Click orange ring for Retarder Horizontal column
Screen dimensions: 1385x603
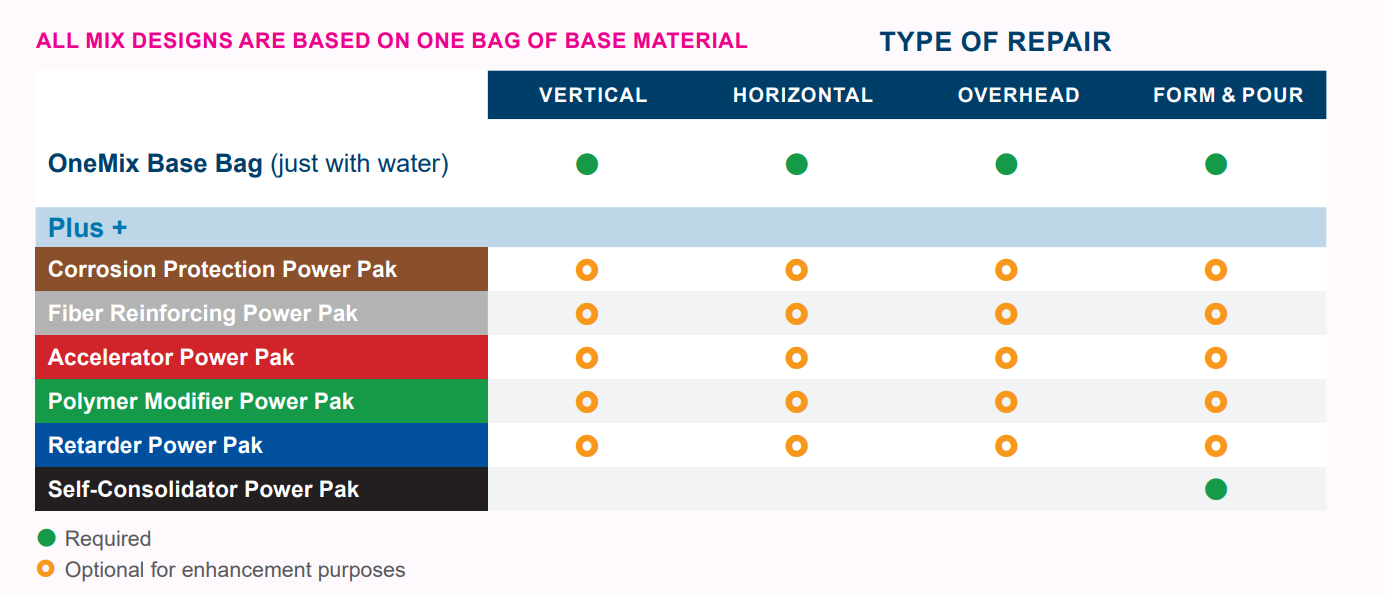tap(796, 445)
